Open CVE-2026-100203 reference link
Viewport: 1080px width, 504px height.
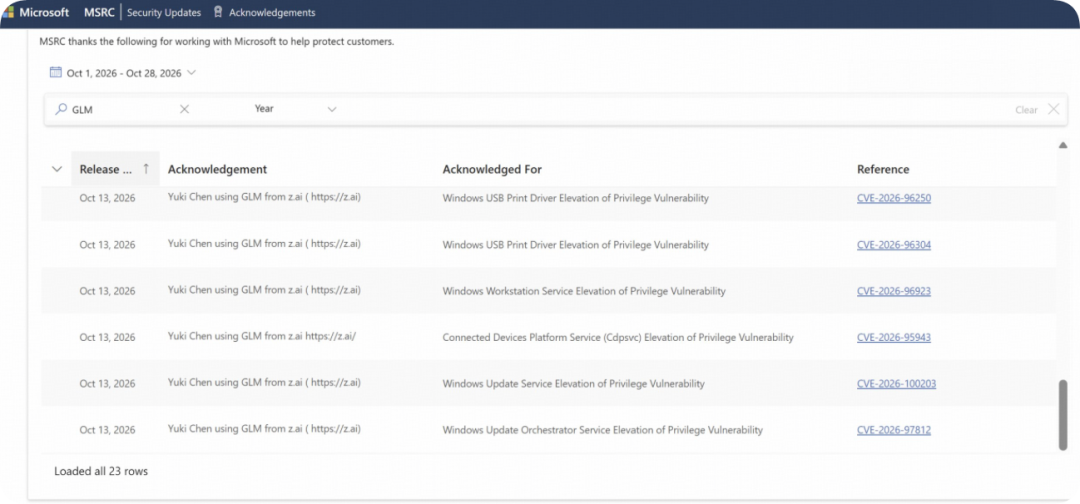pyautogui.click(x=897, y=384)
